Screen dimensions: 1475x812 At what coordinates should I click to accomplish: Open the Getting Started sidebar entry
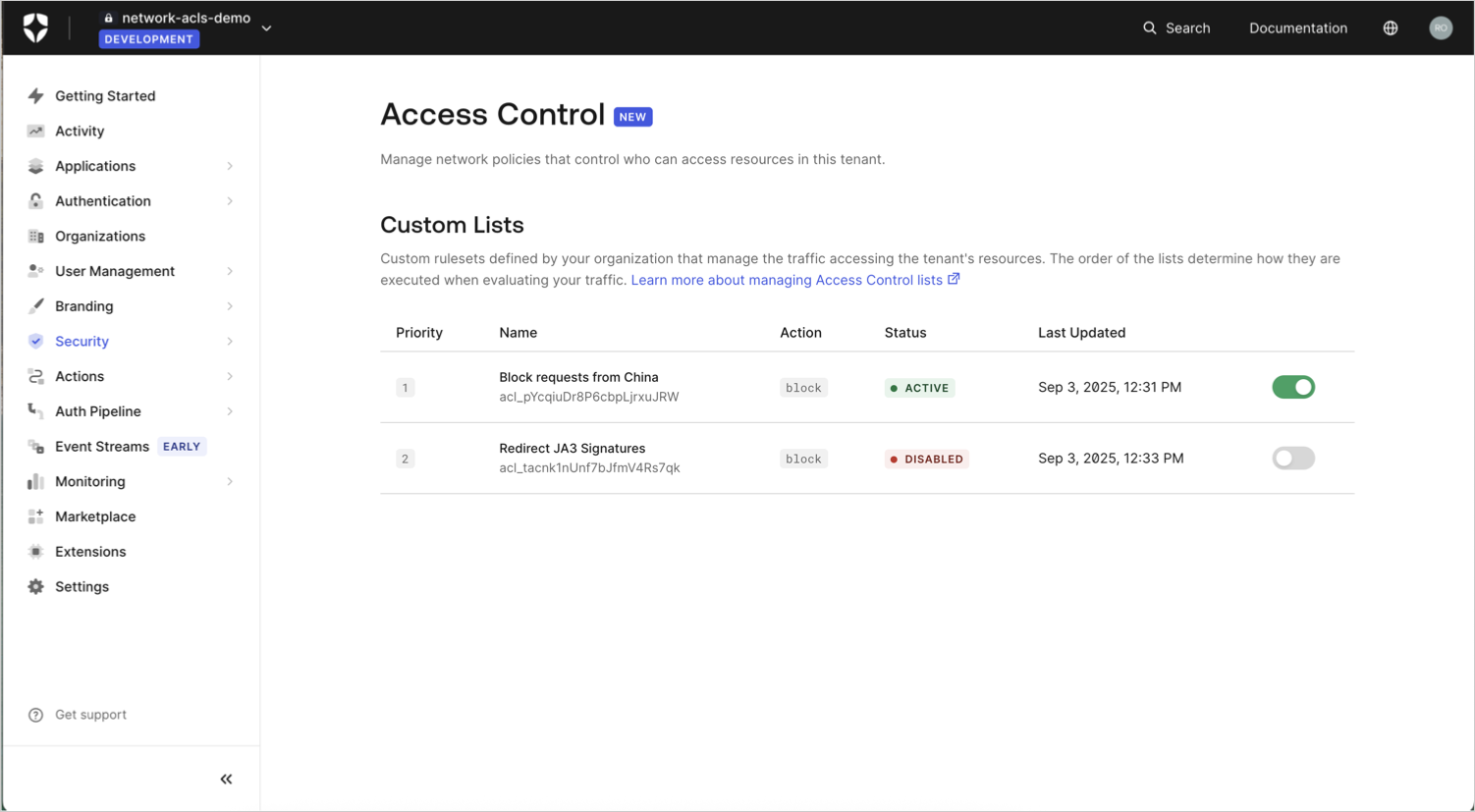[105, 95]
